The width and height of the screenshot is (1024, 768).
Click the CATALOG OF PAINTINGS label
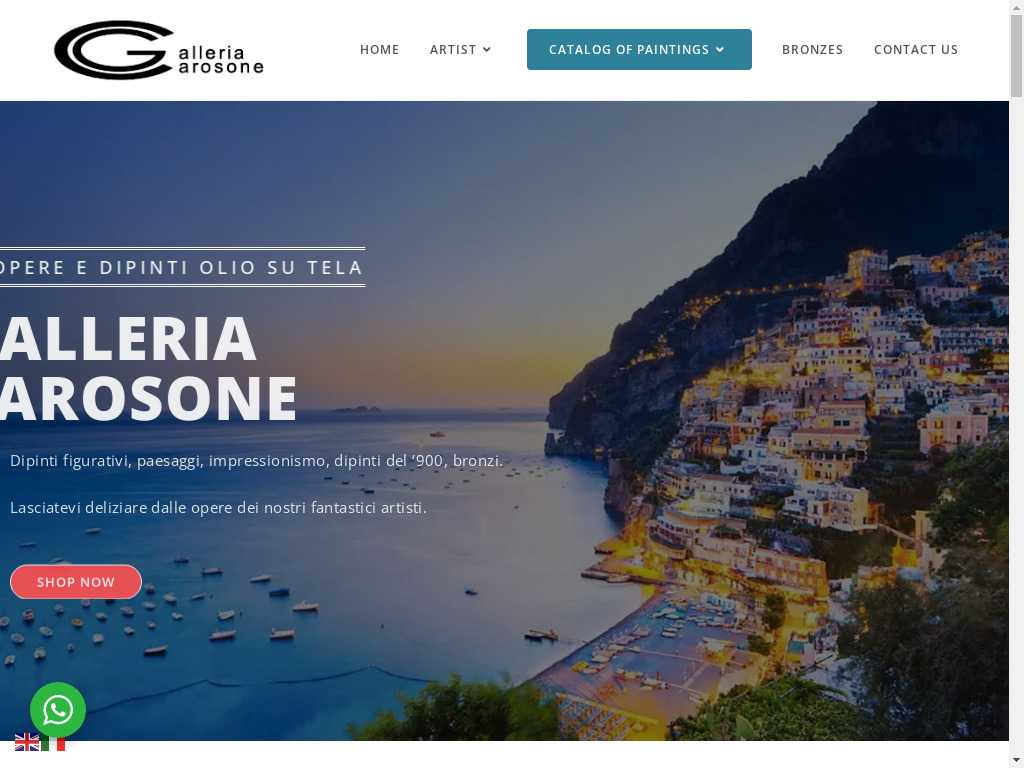pyautogui.click(x=629, y=50)
